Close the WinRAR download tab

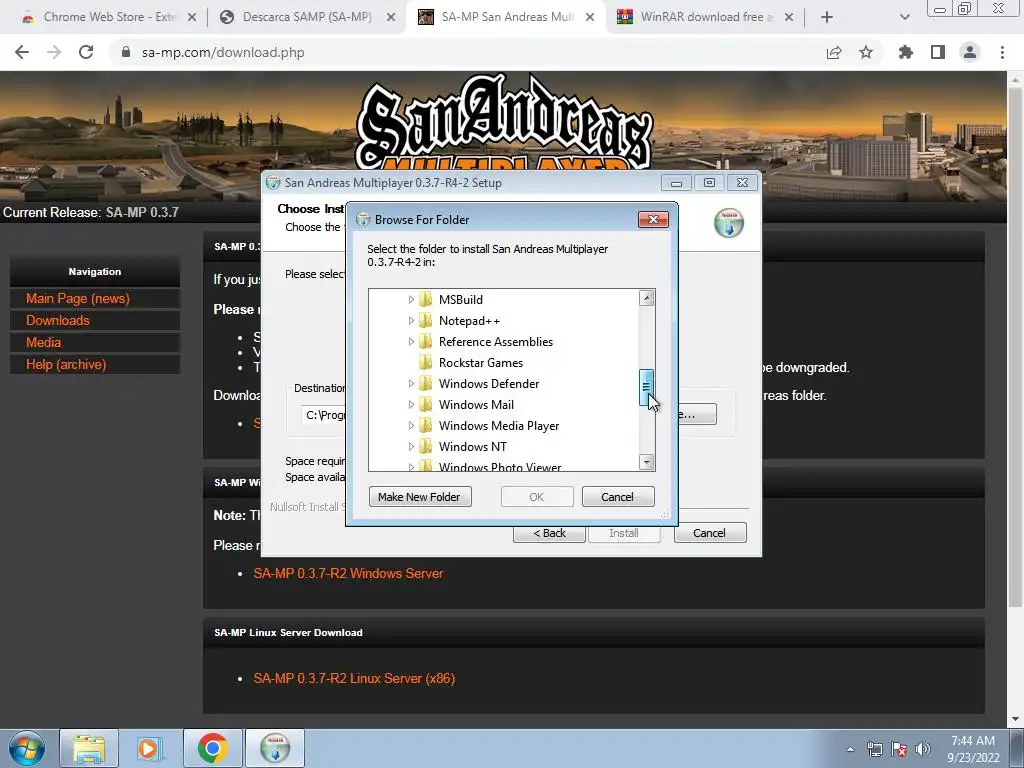789,18
